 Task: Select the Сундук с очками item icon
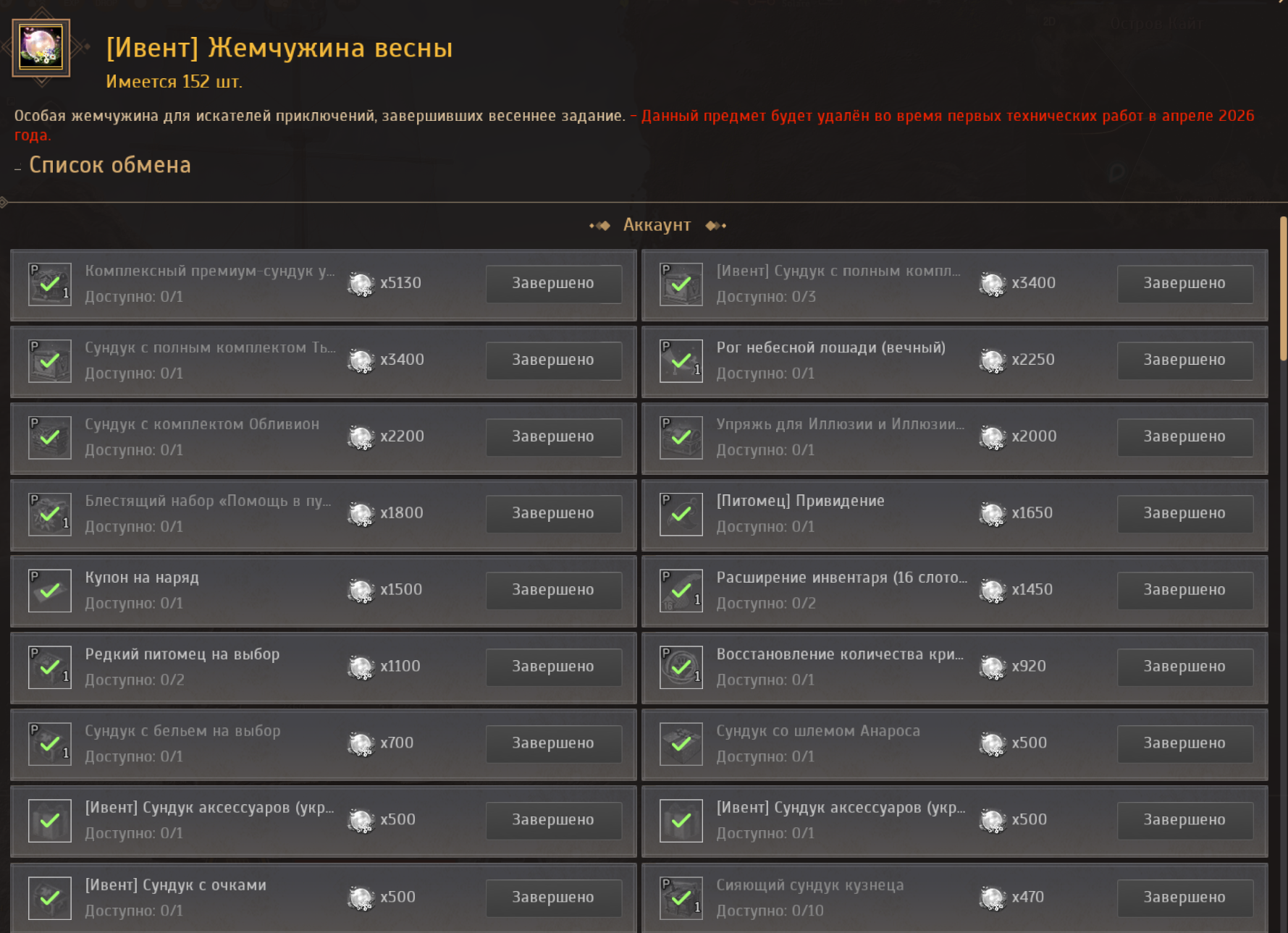click(50, 898)
